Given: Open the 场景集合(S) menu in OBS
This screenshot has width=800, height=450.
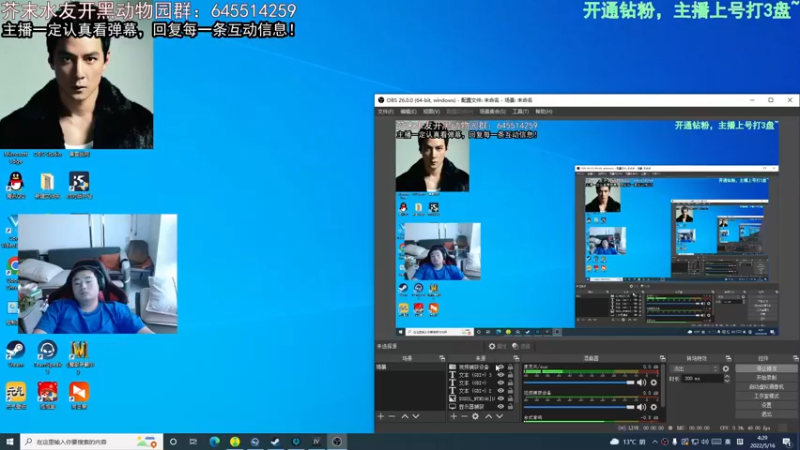Looking at the screenshot, I should (x=492, y=112).
